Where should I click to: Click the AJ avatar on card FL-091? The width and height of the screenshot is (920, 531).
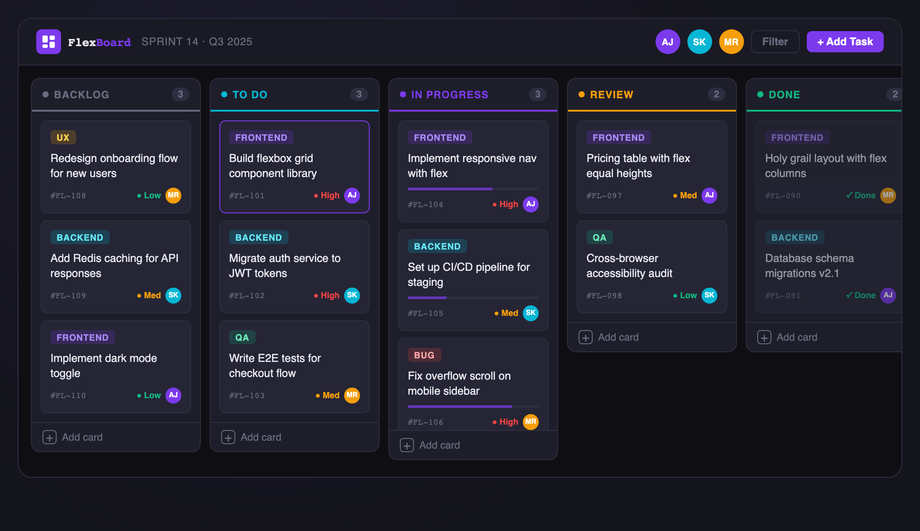(x=888, y=295)
